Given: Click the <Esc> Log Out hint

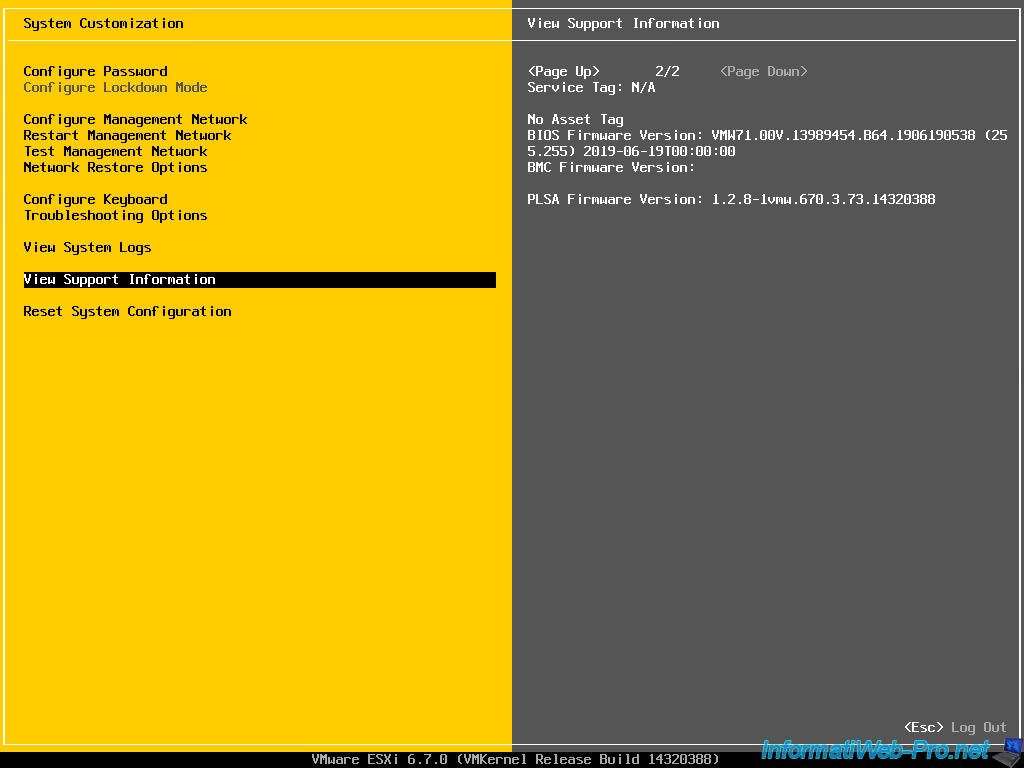Looking at the screenshot, I should 955,728.
